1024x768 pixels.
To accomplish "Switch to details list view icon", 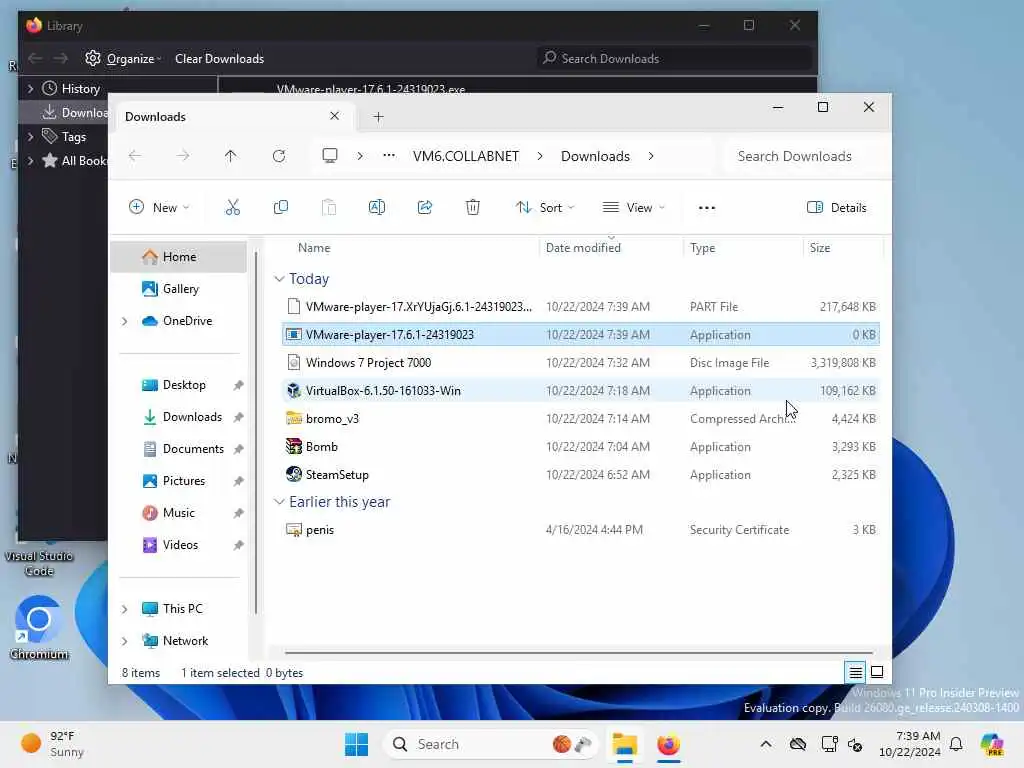I will click(856, 671).
